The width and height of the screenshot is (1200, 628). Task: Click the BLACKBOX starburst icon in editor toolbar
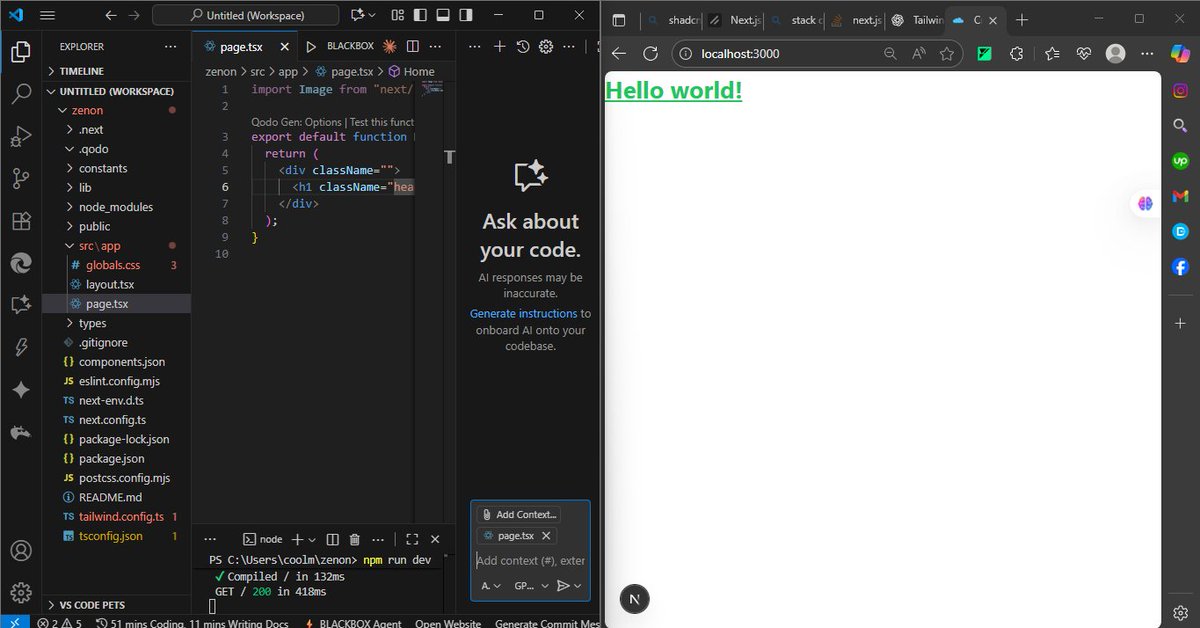click(389, 46)
